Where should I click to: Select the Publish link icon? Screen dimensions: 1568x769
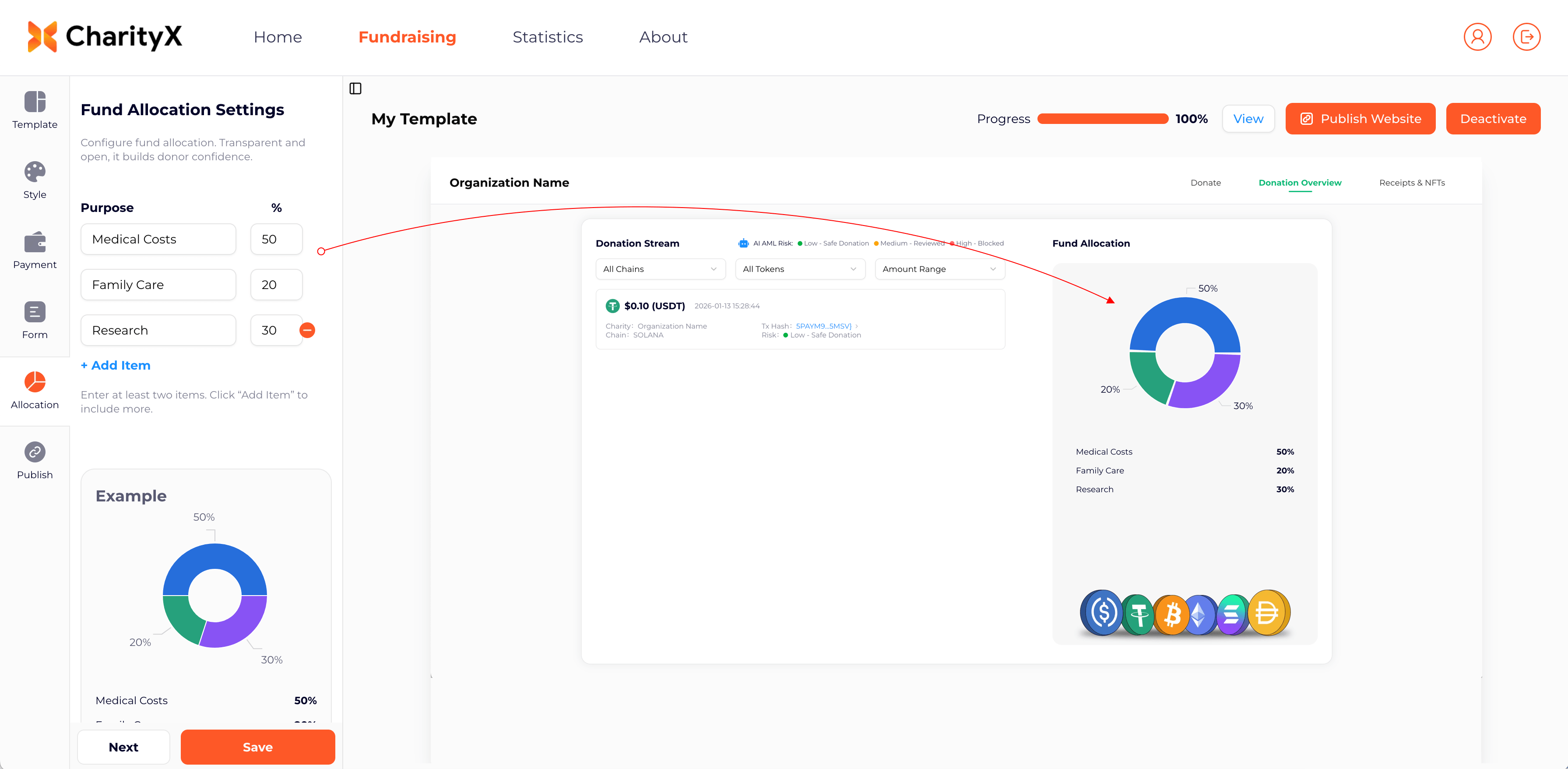(35, 452)
